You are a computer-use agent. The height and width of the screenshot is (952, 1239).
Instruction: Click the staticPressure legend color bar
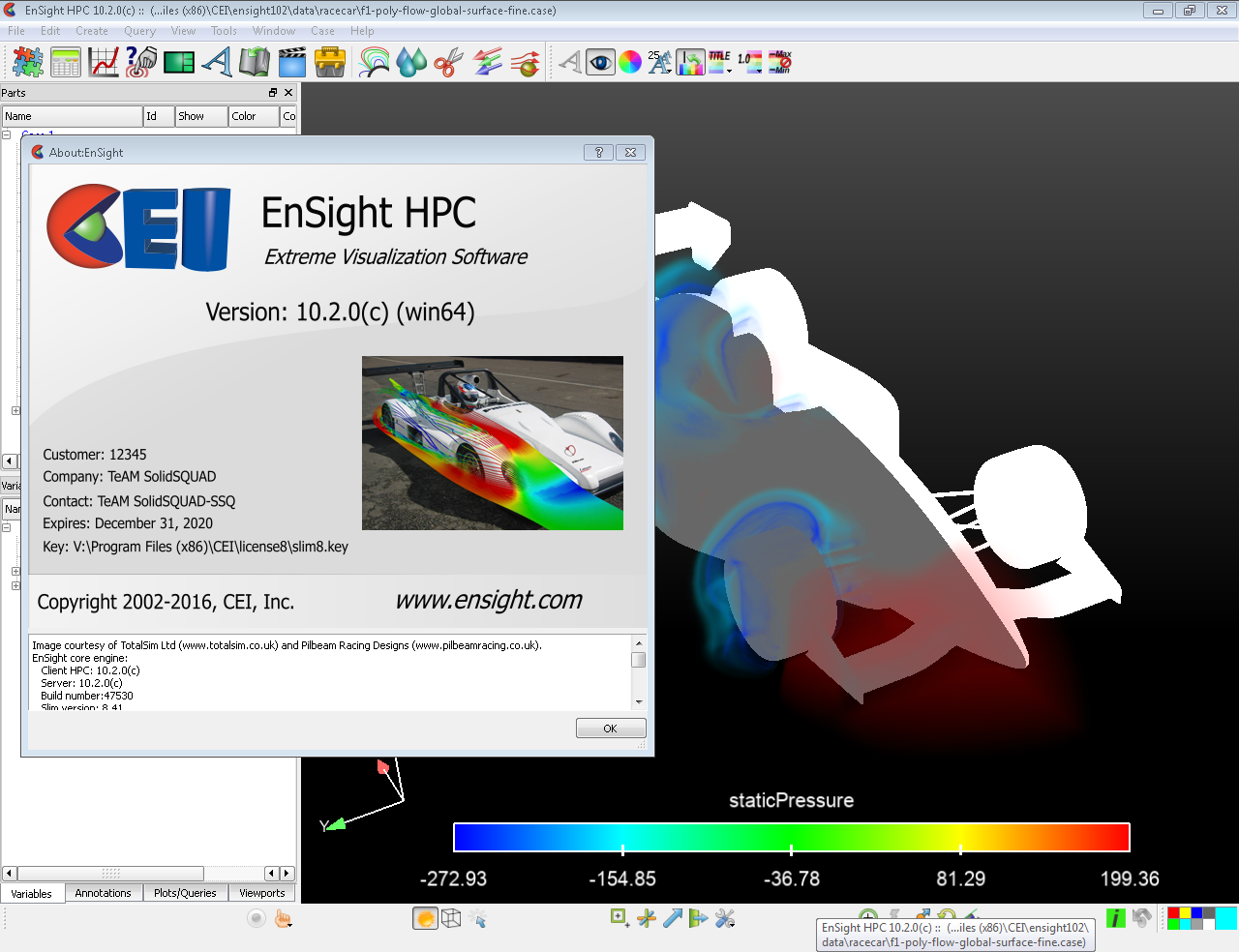click(x=792, y=837)
